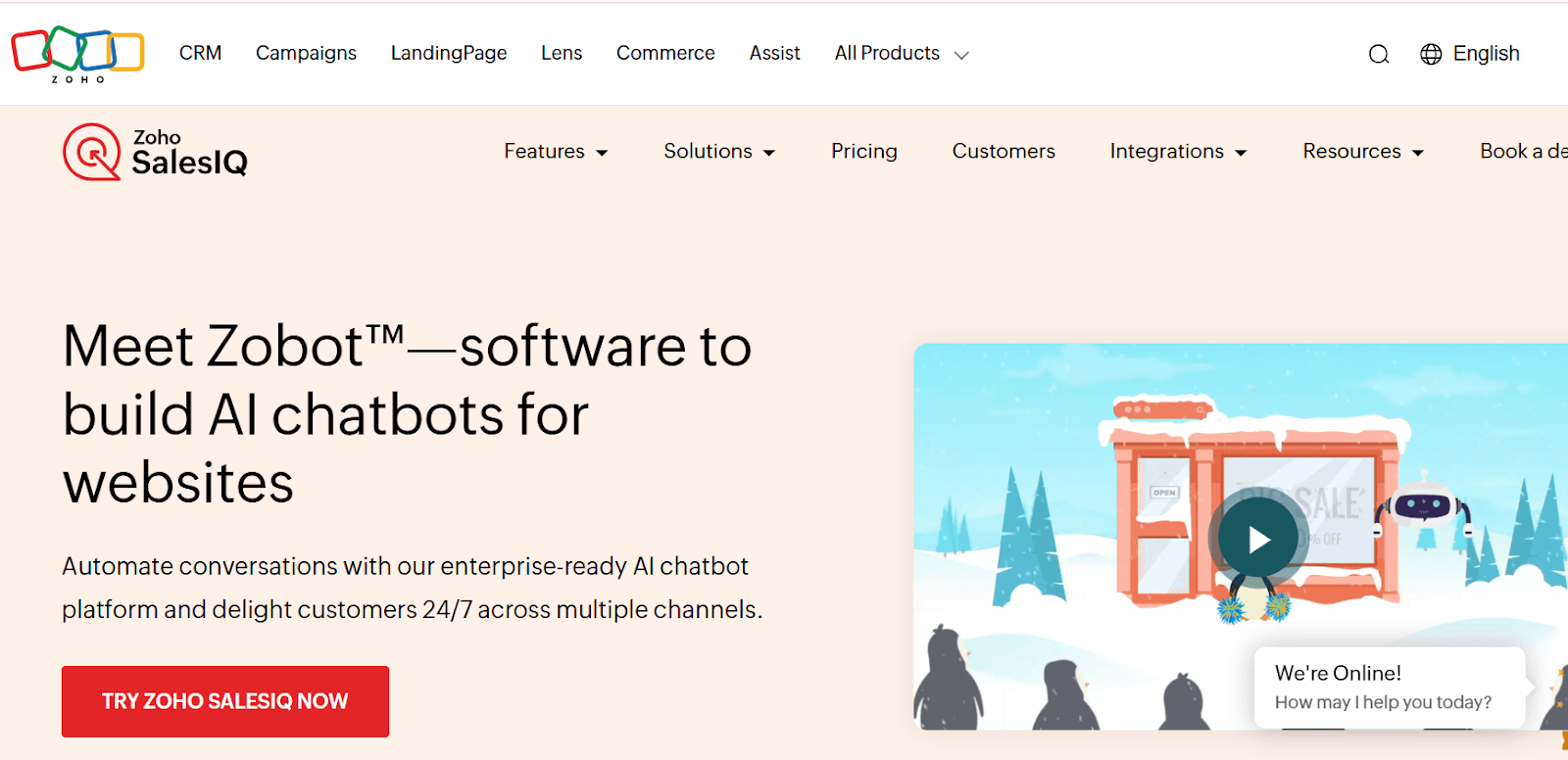
Task: Click the globe language icon
Action: tap(1431, 54)
